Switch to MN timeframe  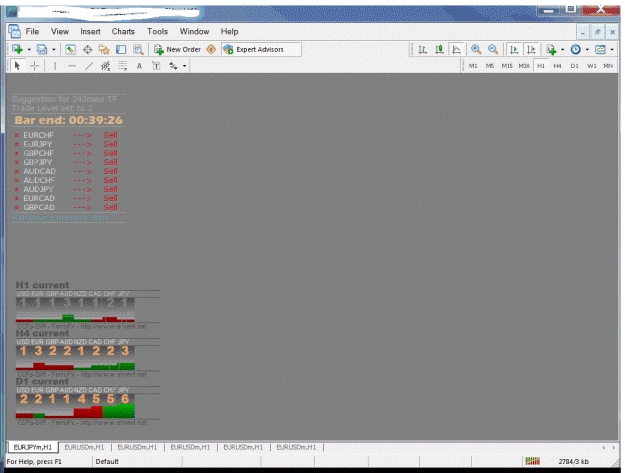608,66
